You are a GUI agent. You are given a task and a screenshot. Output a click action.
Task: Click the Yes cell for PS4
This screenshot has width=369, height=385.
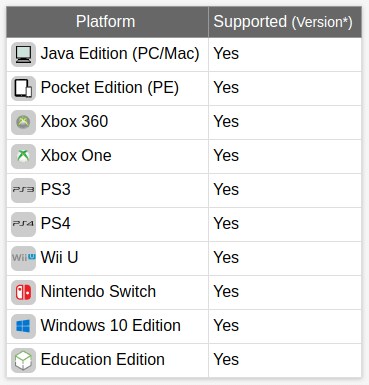pos(285,224)
